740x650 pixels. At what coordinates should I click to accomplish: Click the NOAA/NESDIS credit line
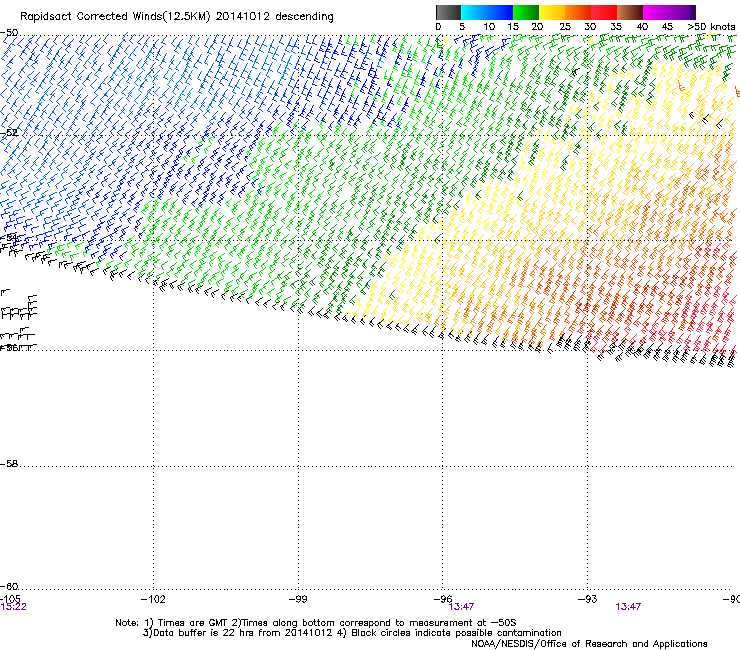[x=589, y=644]
